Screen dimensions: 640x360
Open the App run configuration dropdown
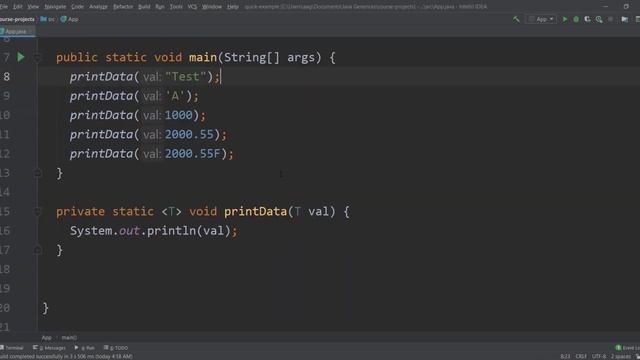coord(541,19)
